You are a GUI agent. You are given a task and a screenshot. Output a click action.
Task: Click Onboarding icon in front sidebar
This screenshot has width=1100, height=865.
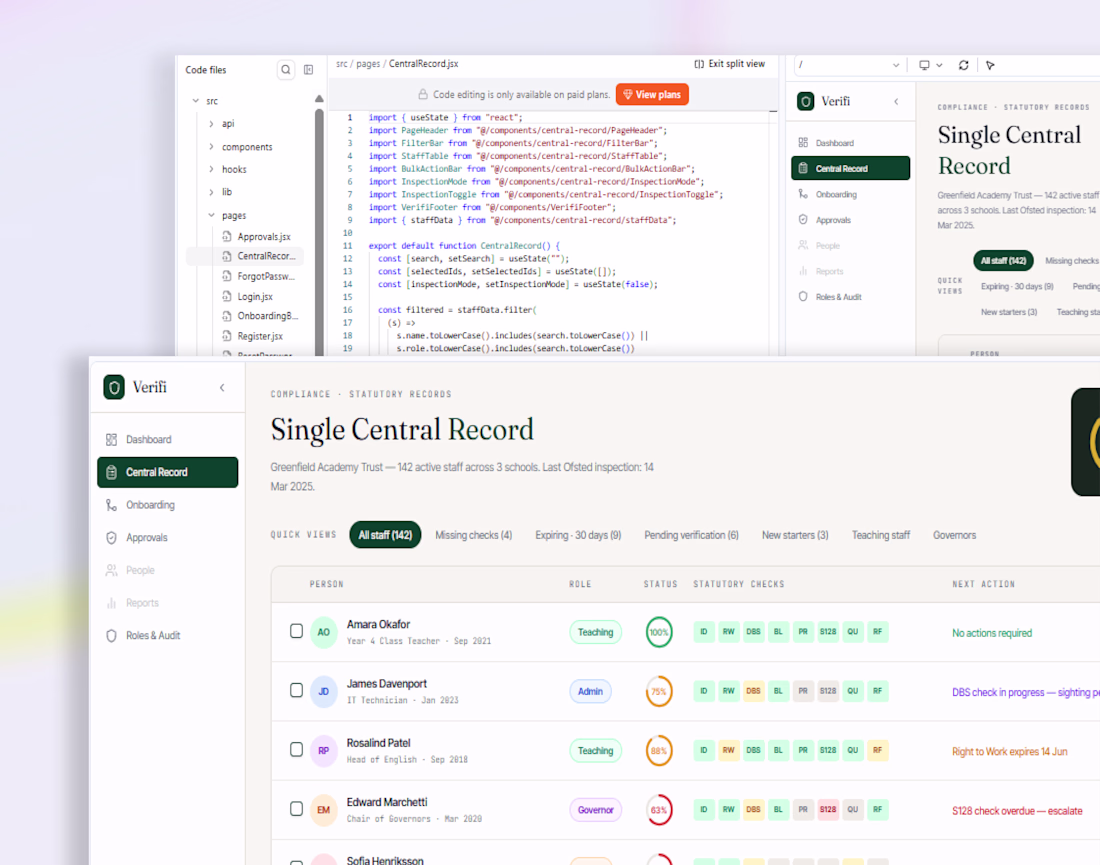tap(112, 505)
